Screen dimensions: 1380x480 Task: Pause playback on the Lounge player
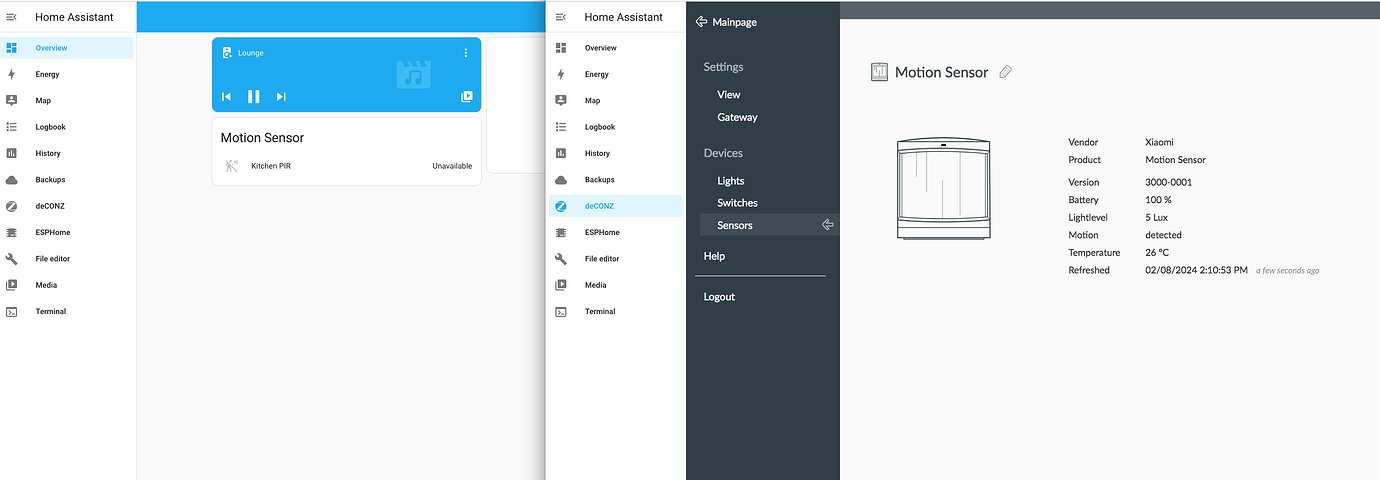[x=254, y=96]
